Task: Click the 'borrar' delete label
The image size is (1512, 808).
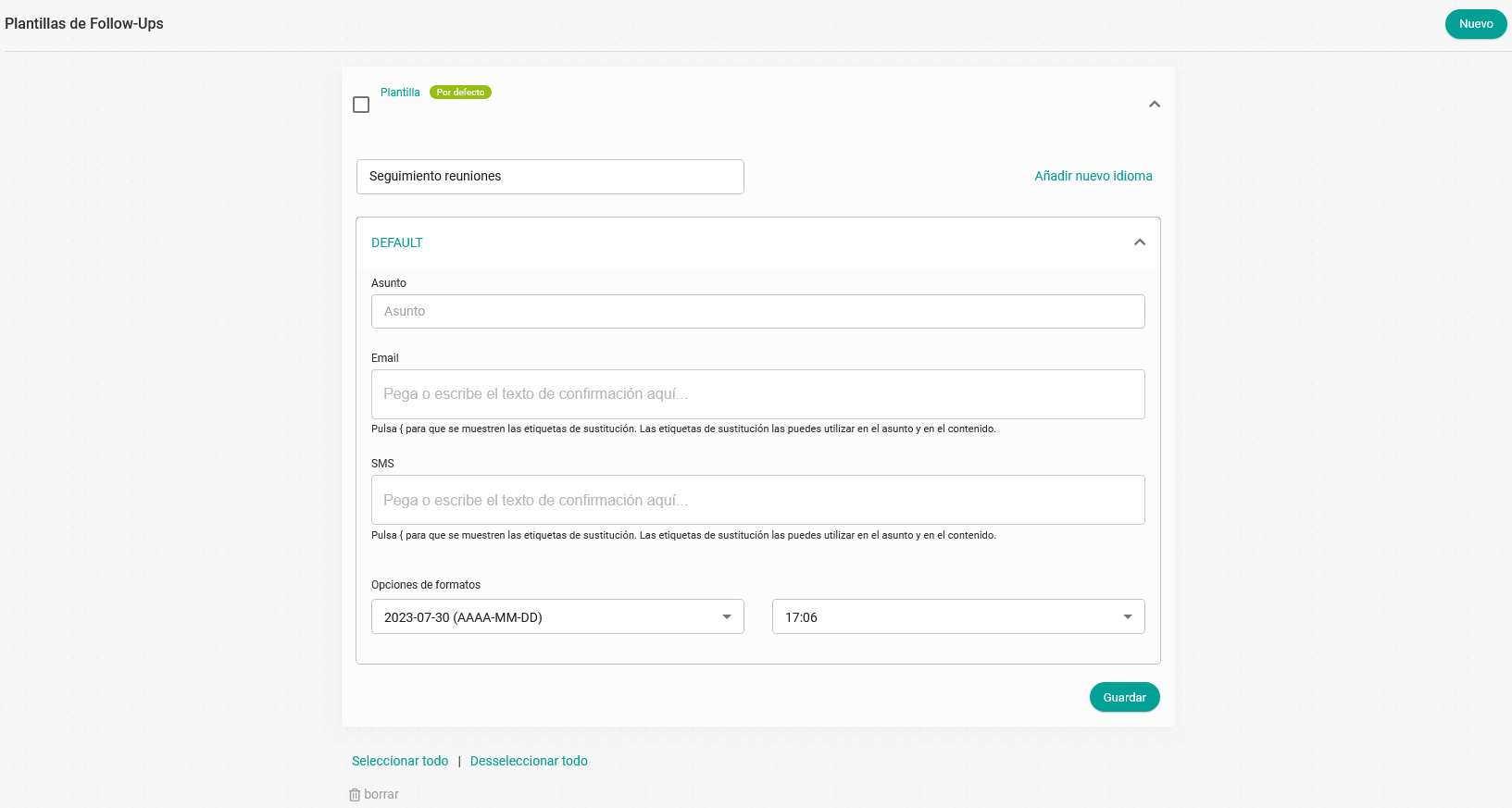Action: point(381,794)
